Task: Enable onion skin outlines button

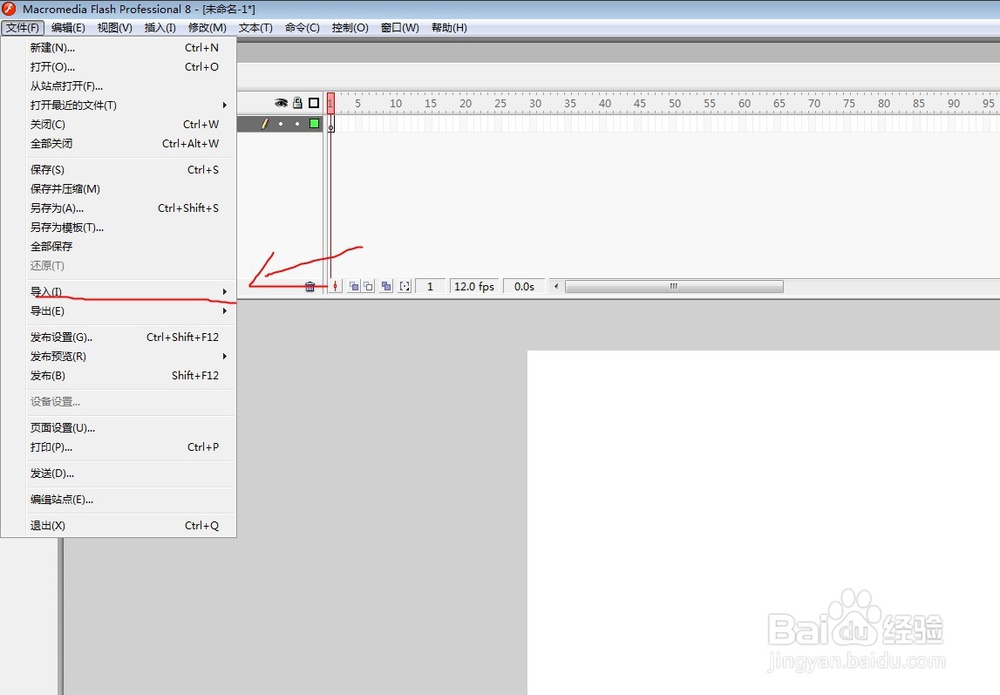Action: 368,286
